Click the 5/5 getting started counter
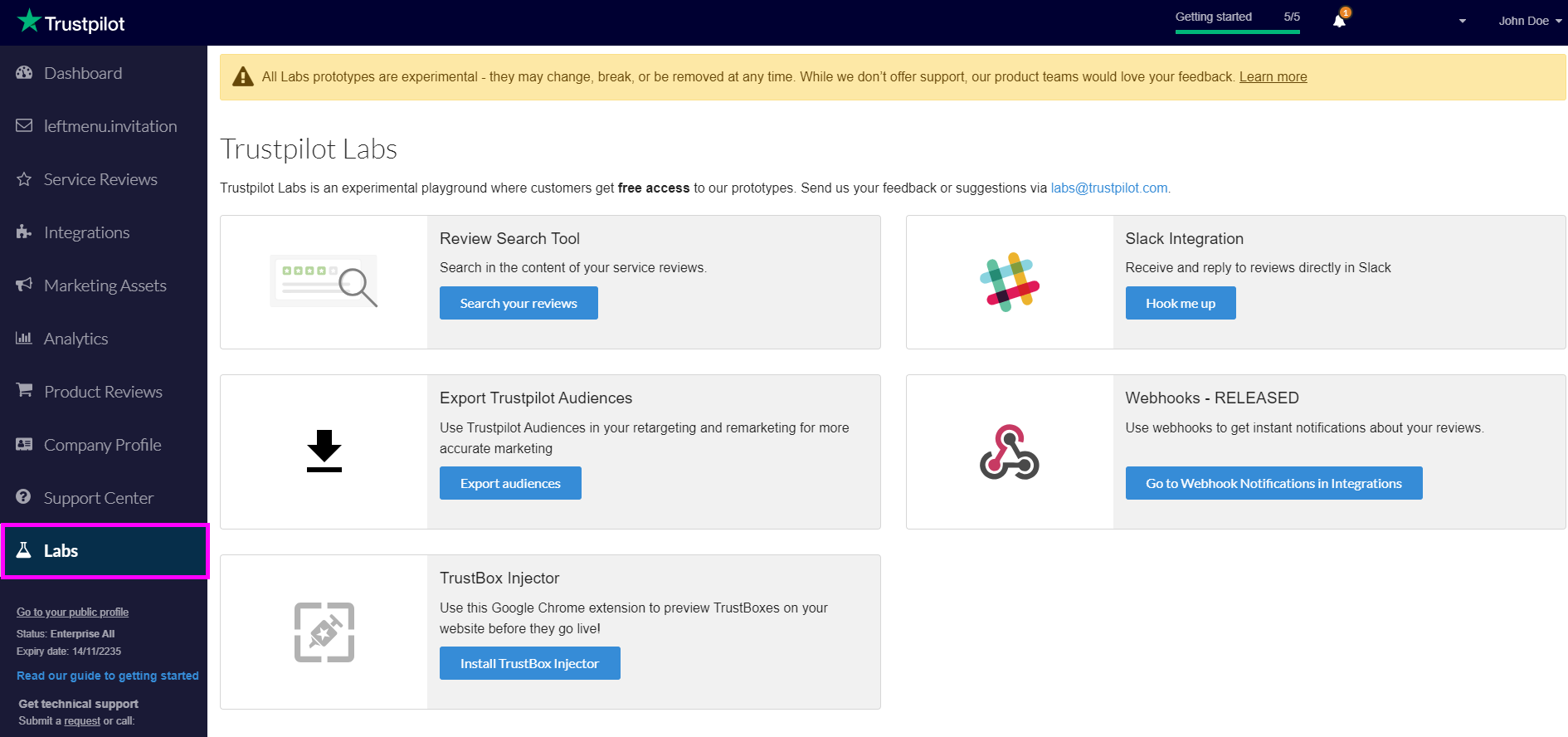Viewport: 1568px width, 737px height. 1292,17
